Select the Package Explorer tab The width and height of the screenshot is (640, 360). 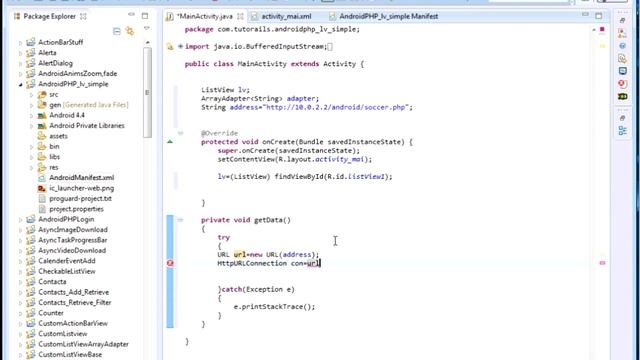(49, 16)
